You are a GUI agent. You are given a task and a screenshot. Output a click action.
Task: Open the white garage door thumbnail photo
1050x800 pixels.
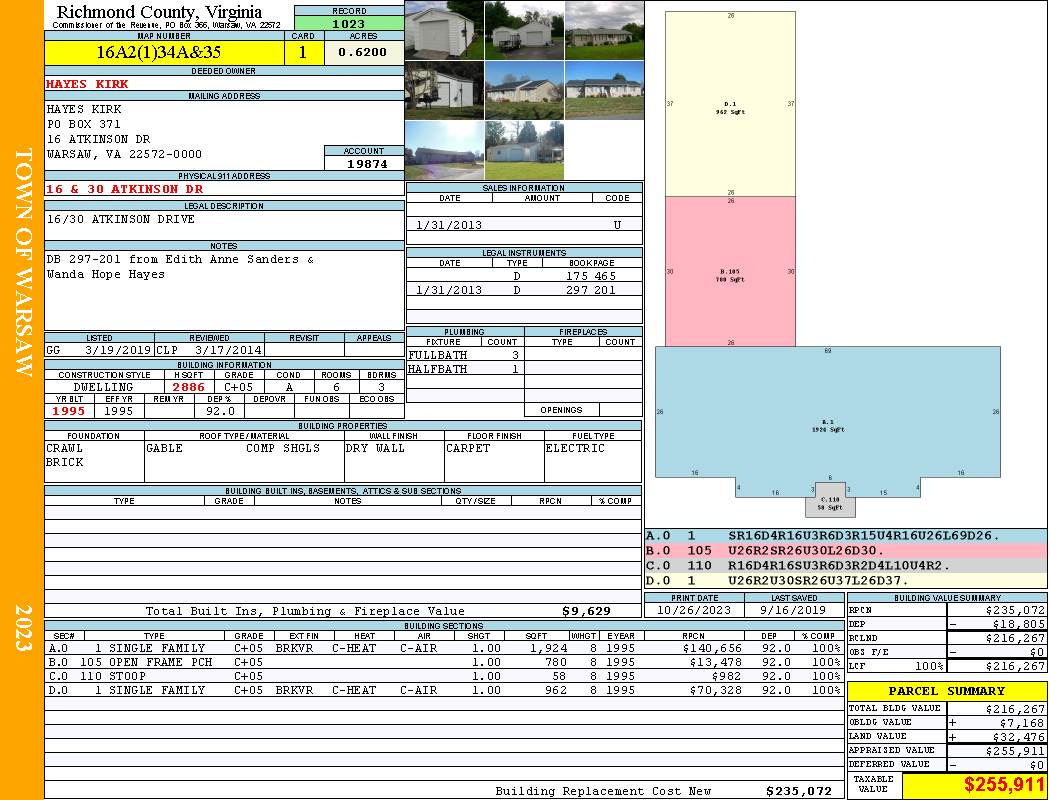[x=444, y=30]
